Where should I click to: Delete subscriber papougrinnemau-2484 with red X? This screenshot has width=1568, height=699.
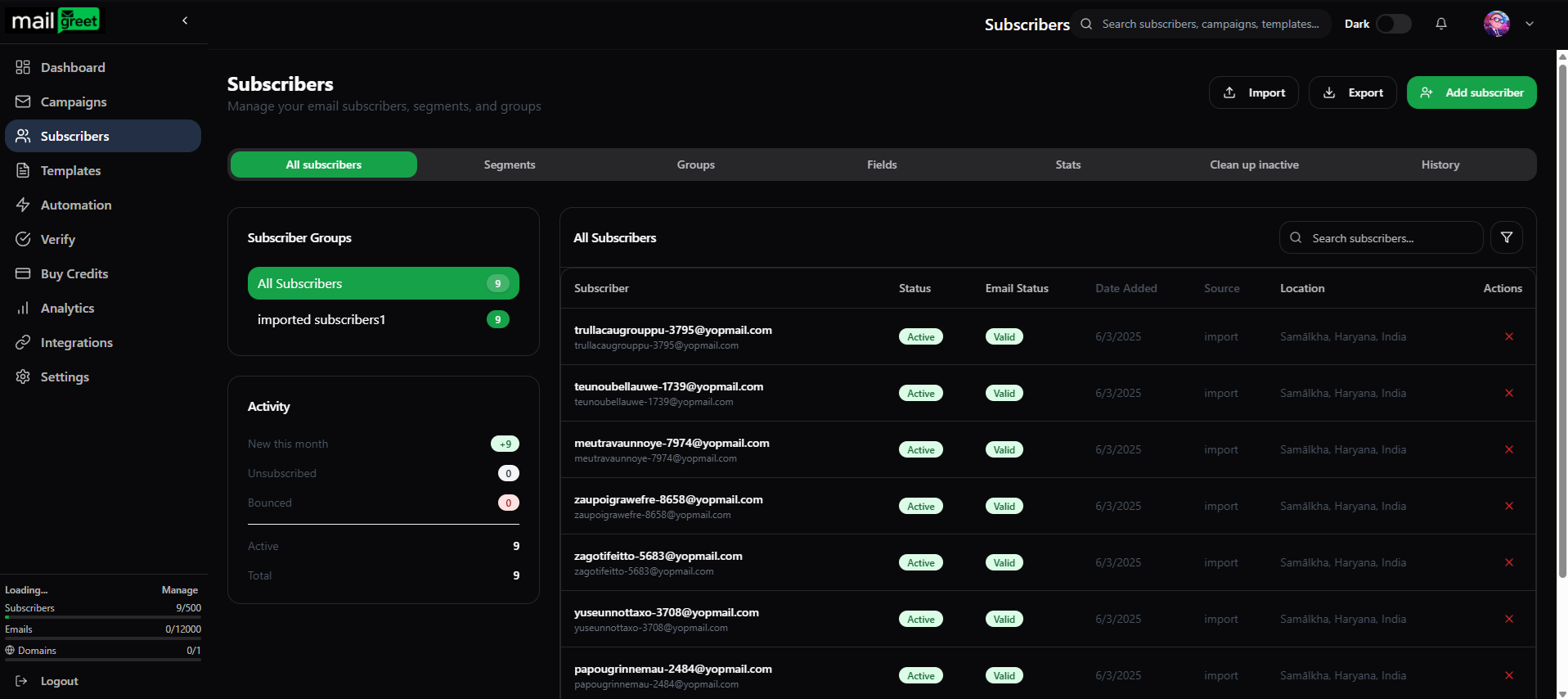1509,675
